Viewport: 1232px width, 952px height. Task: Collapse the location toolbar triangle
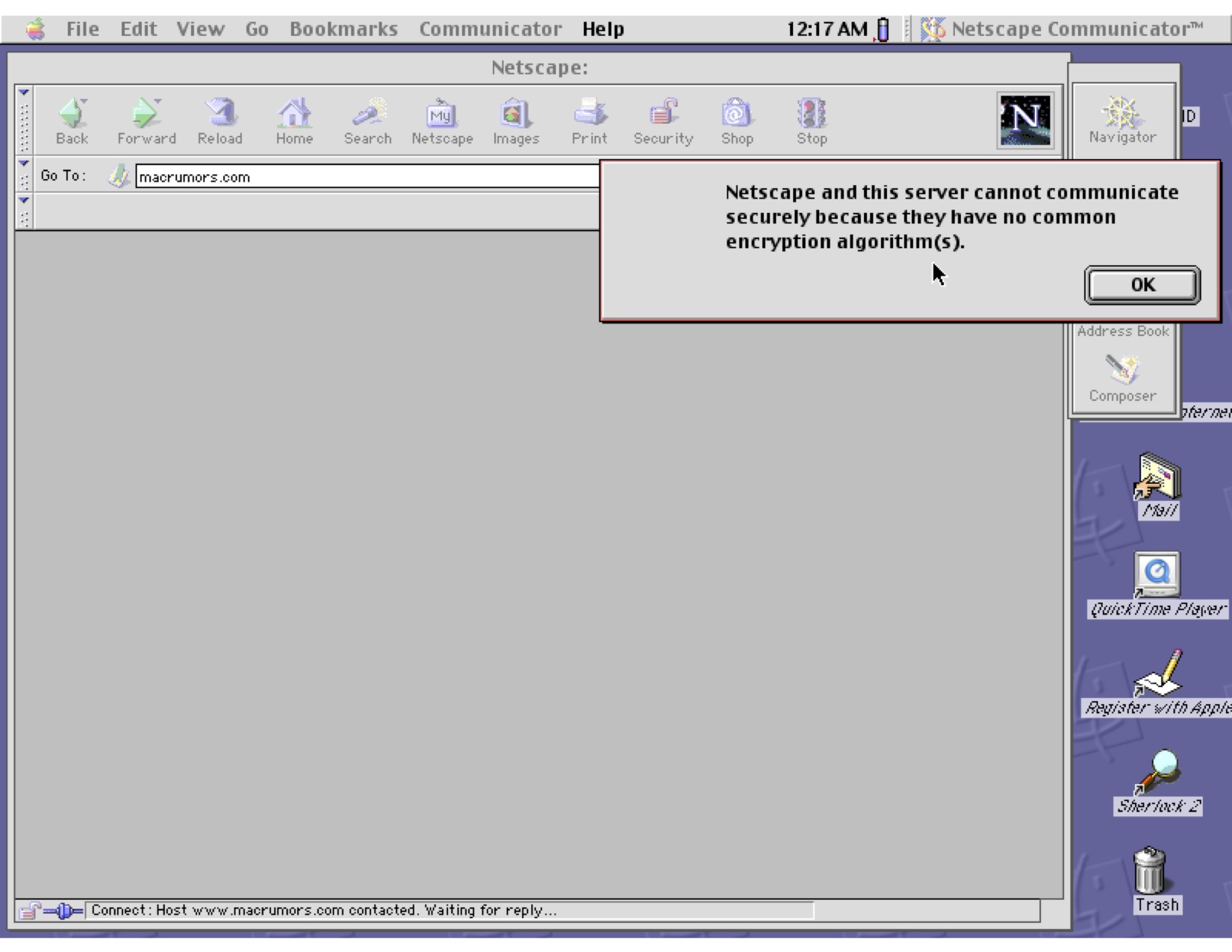tap(24, 163)
